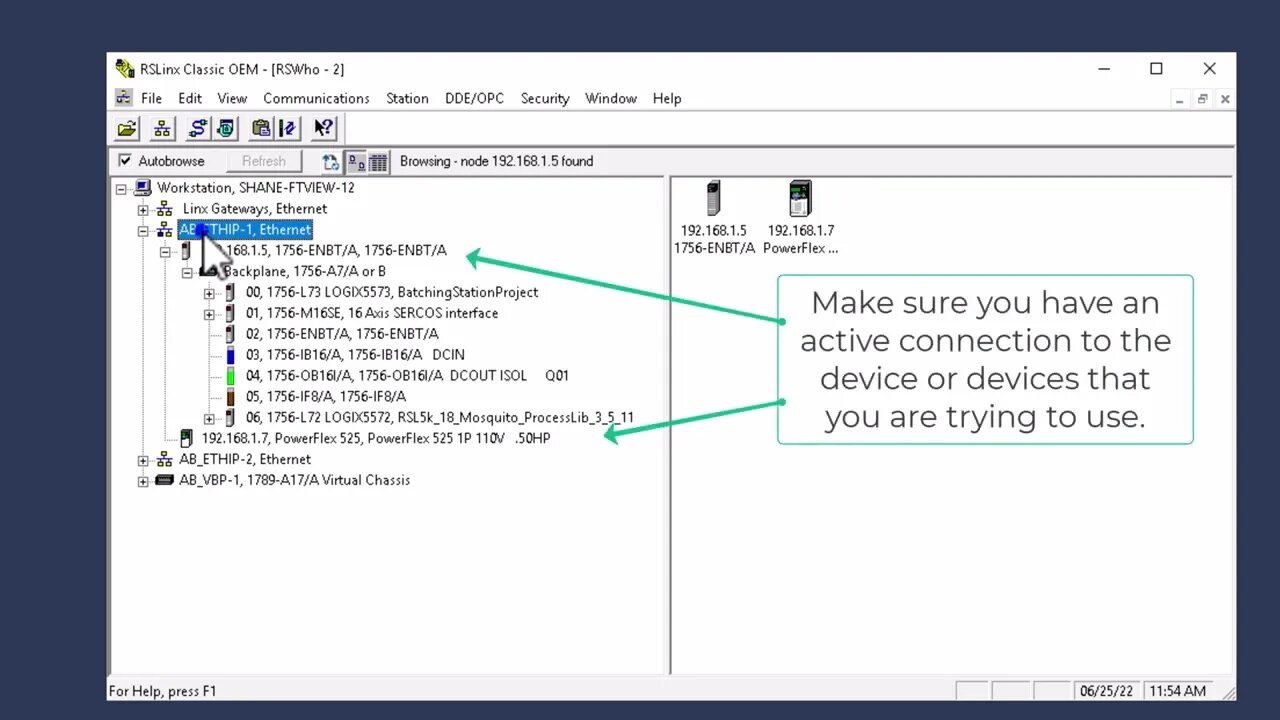Collapse the Workstation SHANE-FTVIEW-12 node

click(121, 188)
